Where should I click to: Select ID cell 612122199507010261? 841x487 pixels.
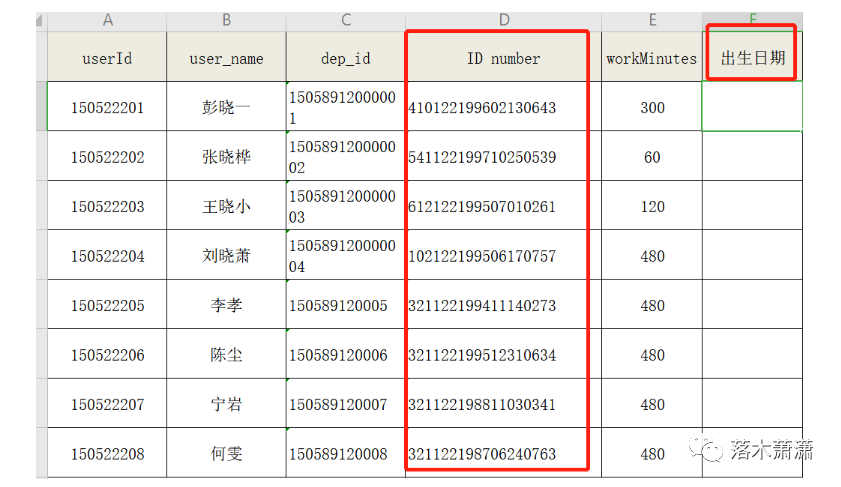point(503,205)
